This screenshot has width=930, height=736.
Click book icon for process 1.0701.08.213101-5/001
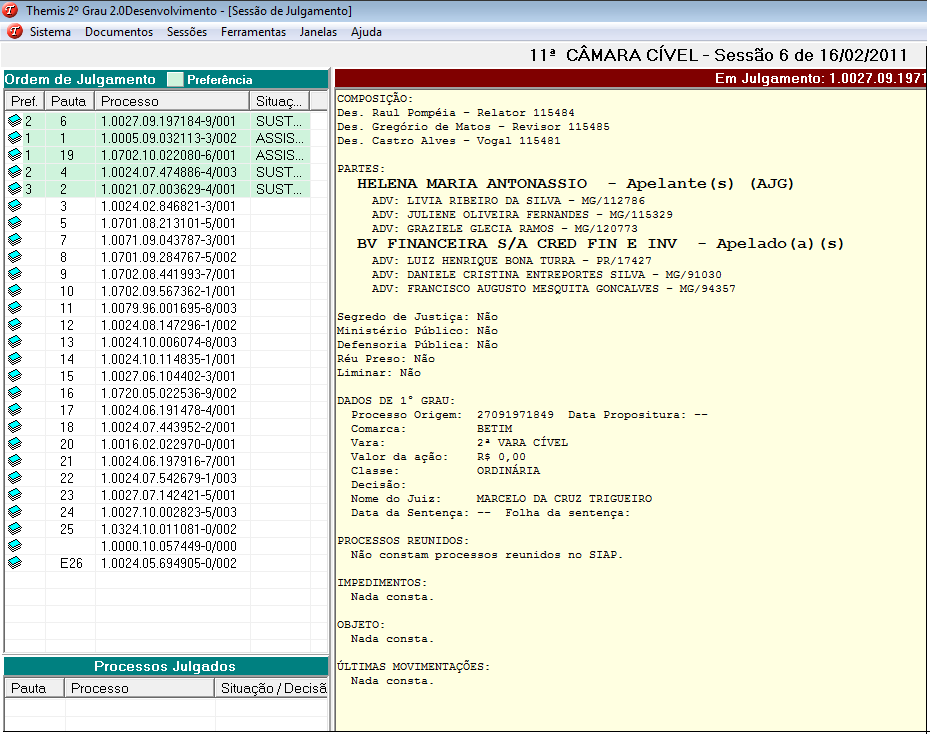15,223
